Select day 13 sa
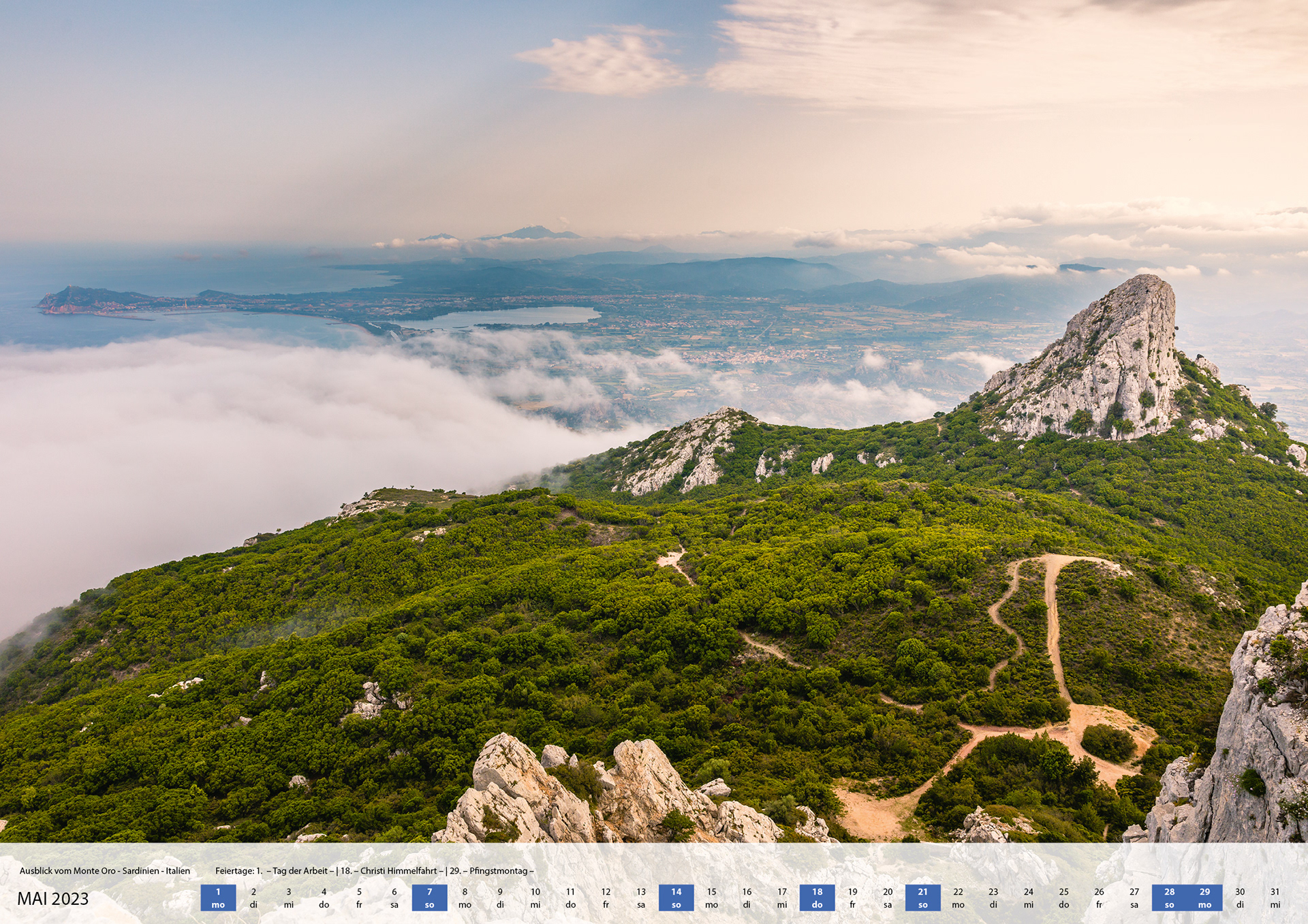Image resolution: width=1308 pixels, height=924 pixels. (641, 897)
